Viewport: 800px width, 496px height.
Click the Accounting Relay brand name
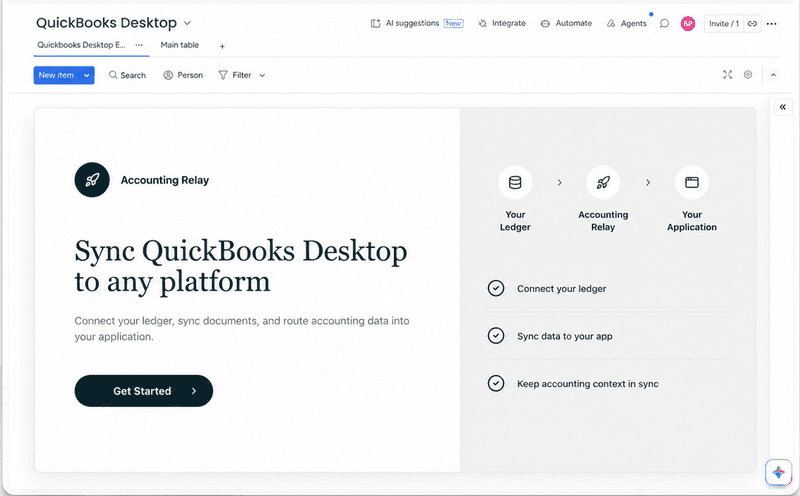click(x=165, y=180)
